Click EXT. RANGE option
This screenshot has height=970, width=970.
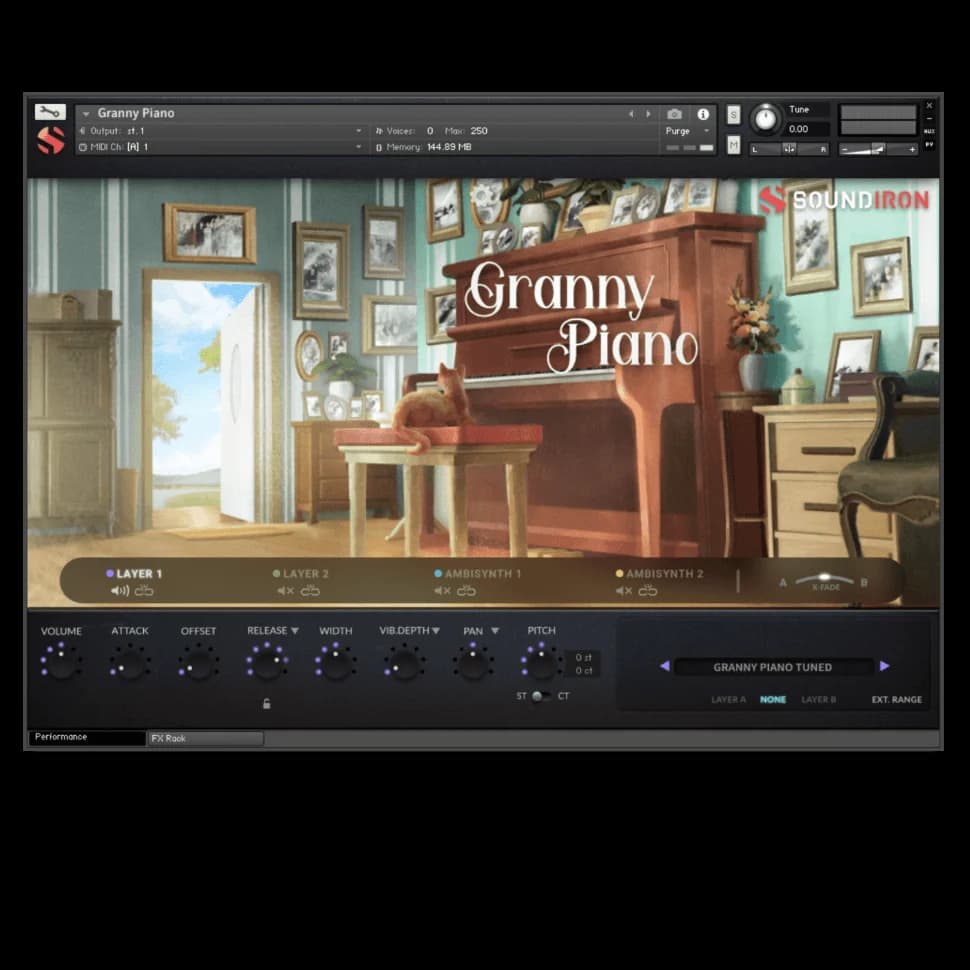click(897, 699)
